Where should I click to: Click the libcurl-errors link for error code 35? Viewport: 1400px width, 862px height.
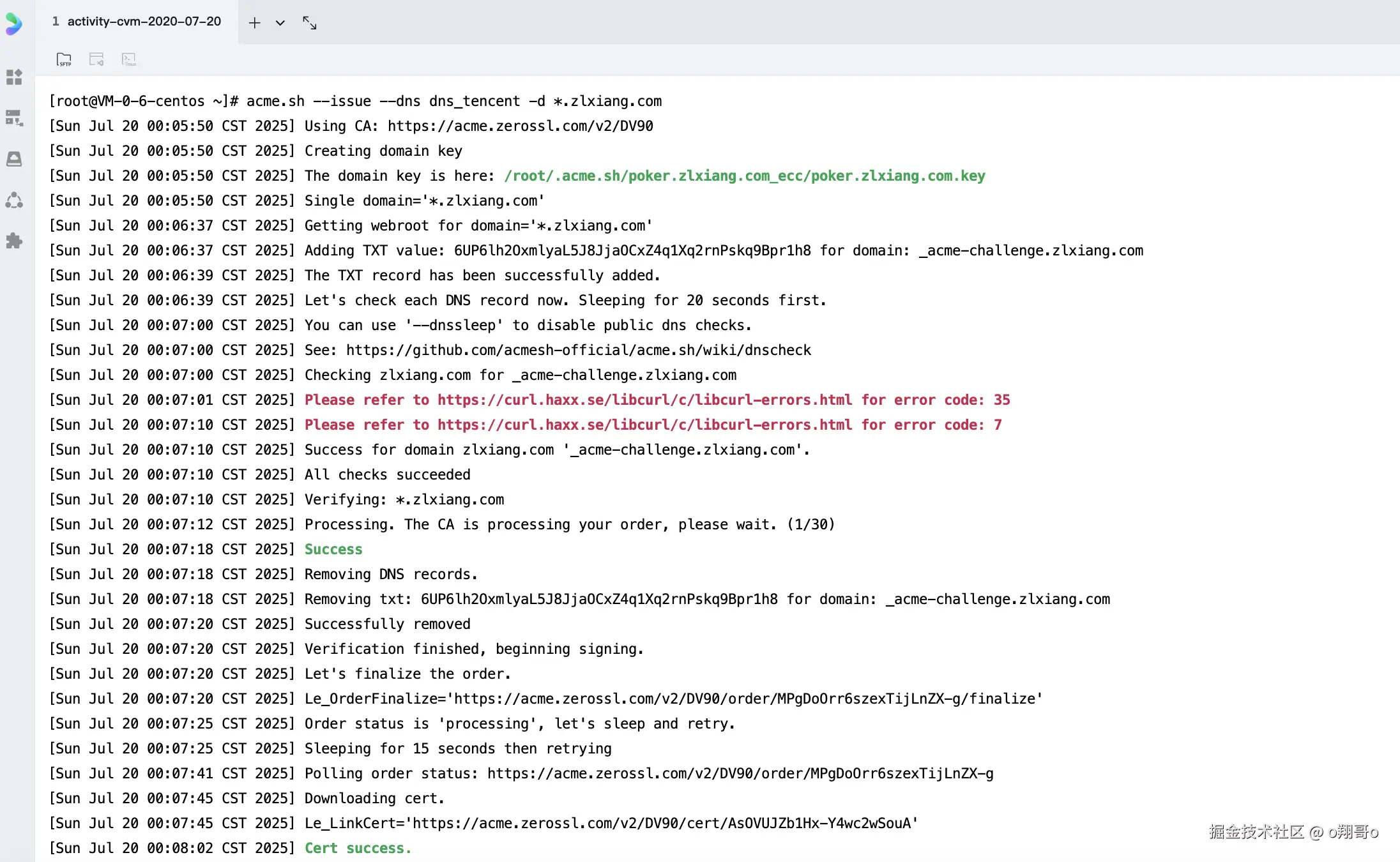(x=644, y=400)
